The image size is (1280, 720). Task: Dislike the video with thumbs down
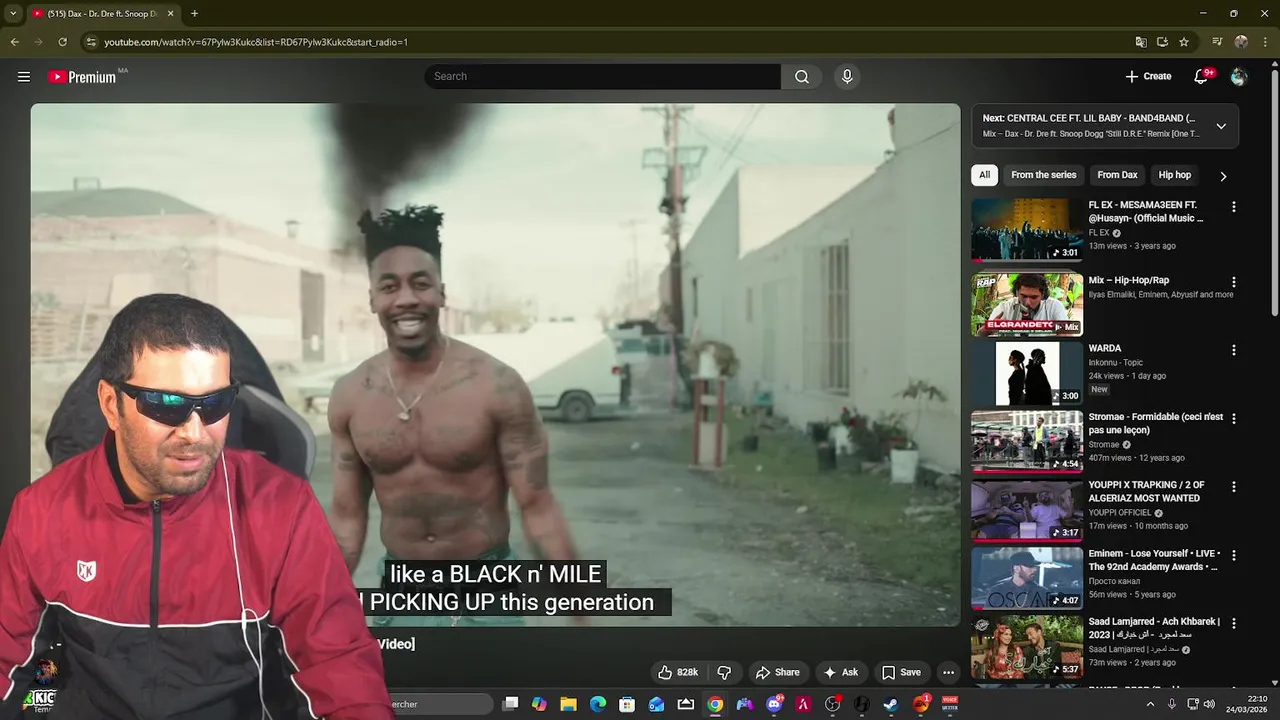tap(725, 672)
